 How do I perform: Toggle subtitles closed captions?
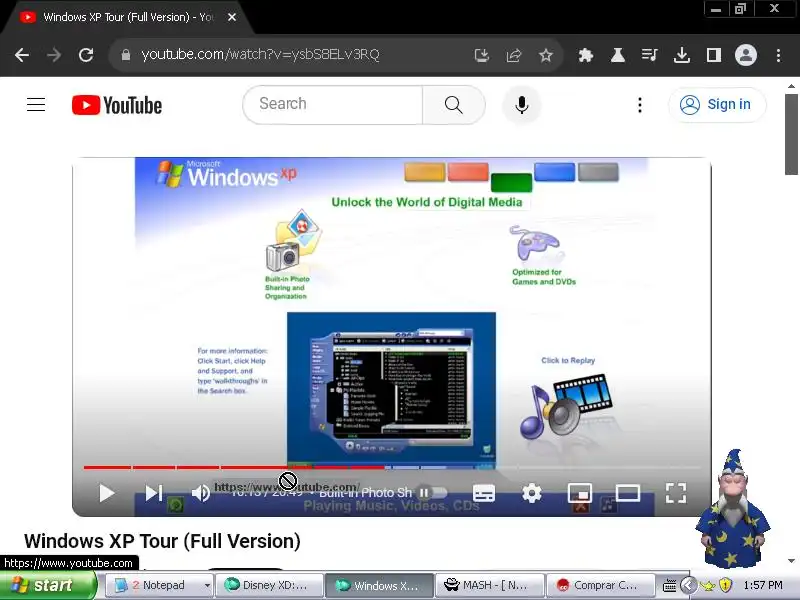click(484, 493)
